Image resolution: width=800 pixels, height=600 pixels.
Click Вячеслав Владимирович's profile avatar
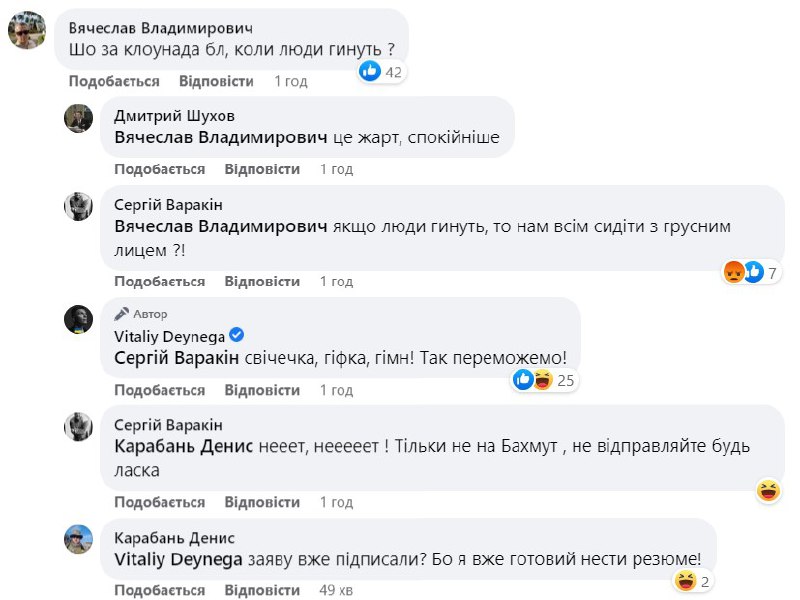pos(26,31)
